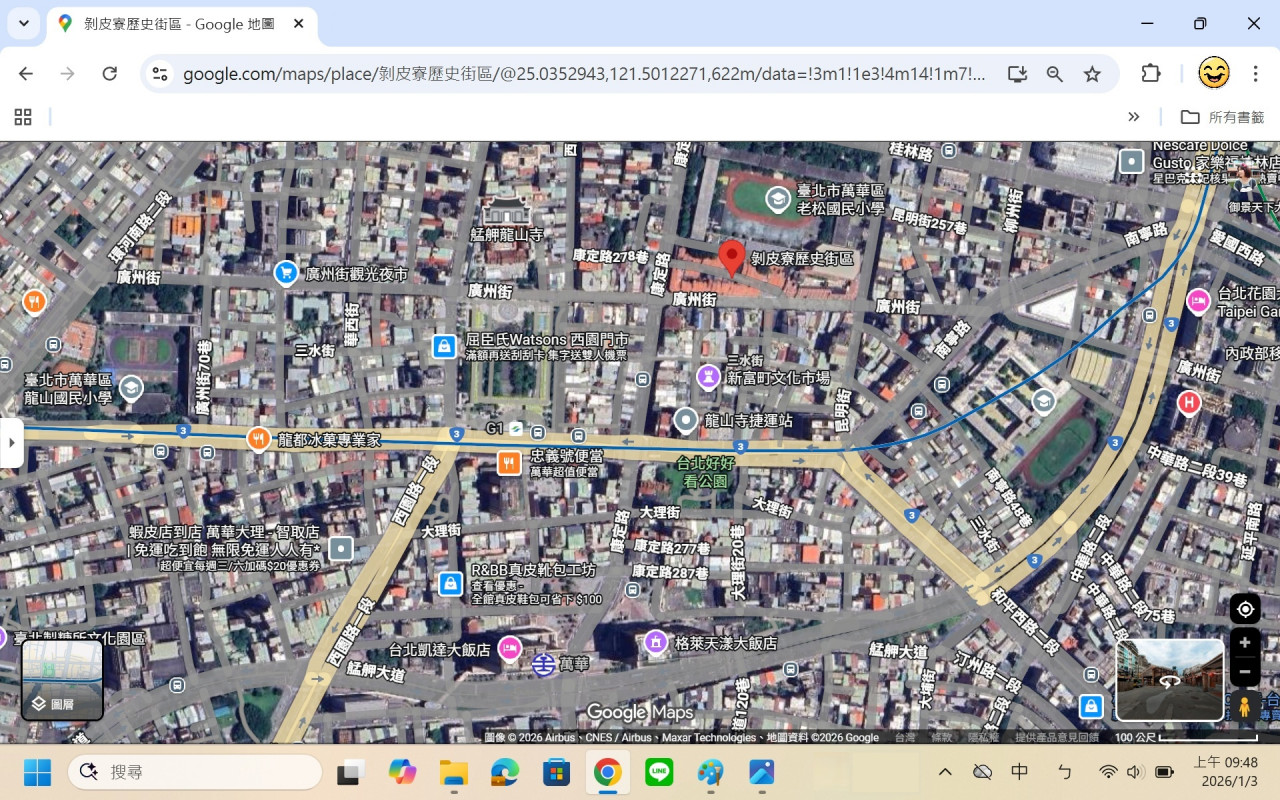Click the 龍山寺捷運站 station marker
The image size is (1280, 800).
(685, 420)
